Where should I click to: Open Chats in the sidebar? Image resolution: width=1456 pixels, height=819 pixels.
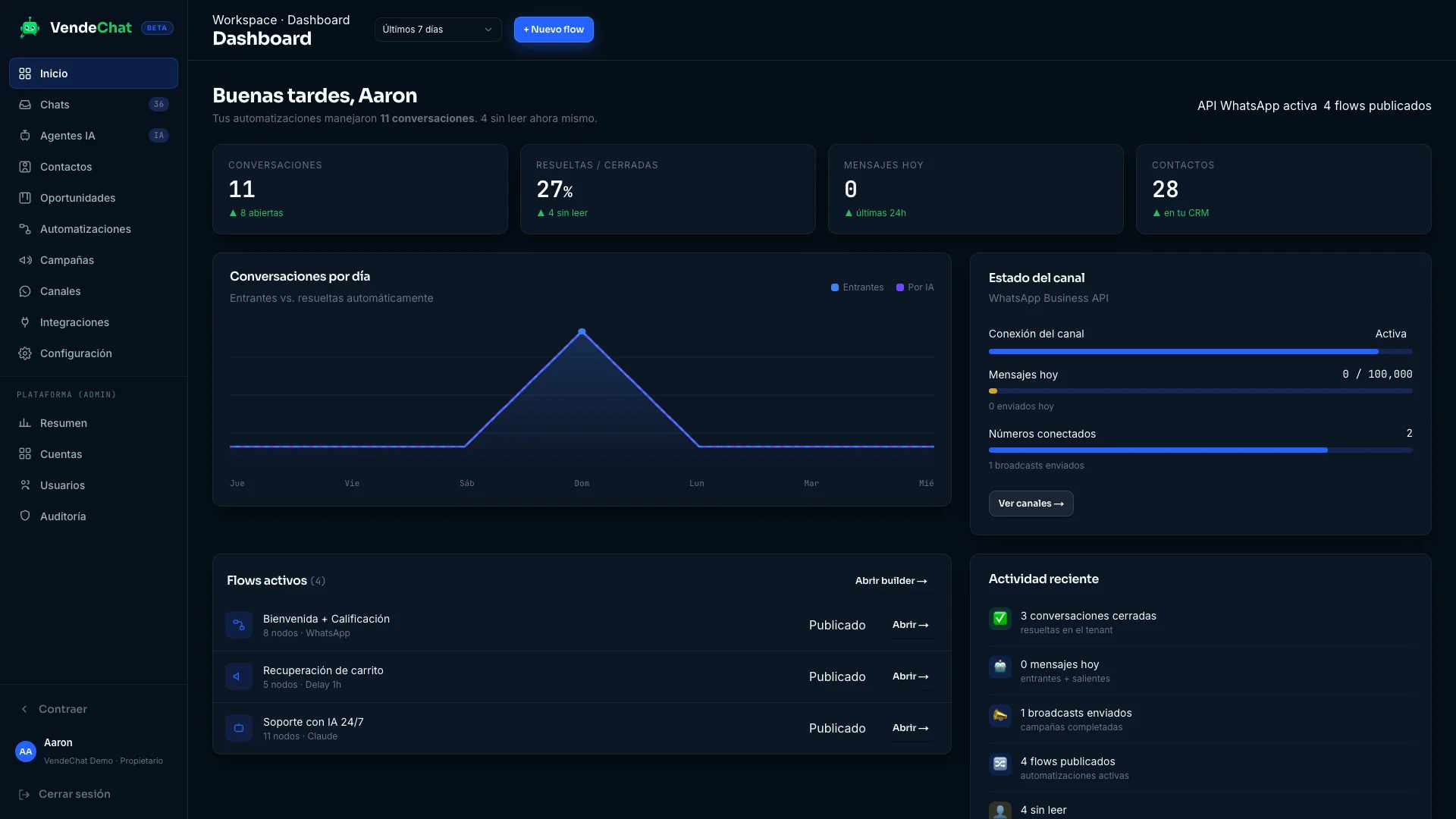coord(93,105)
